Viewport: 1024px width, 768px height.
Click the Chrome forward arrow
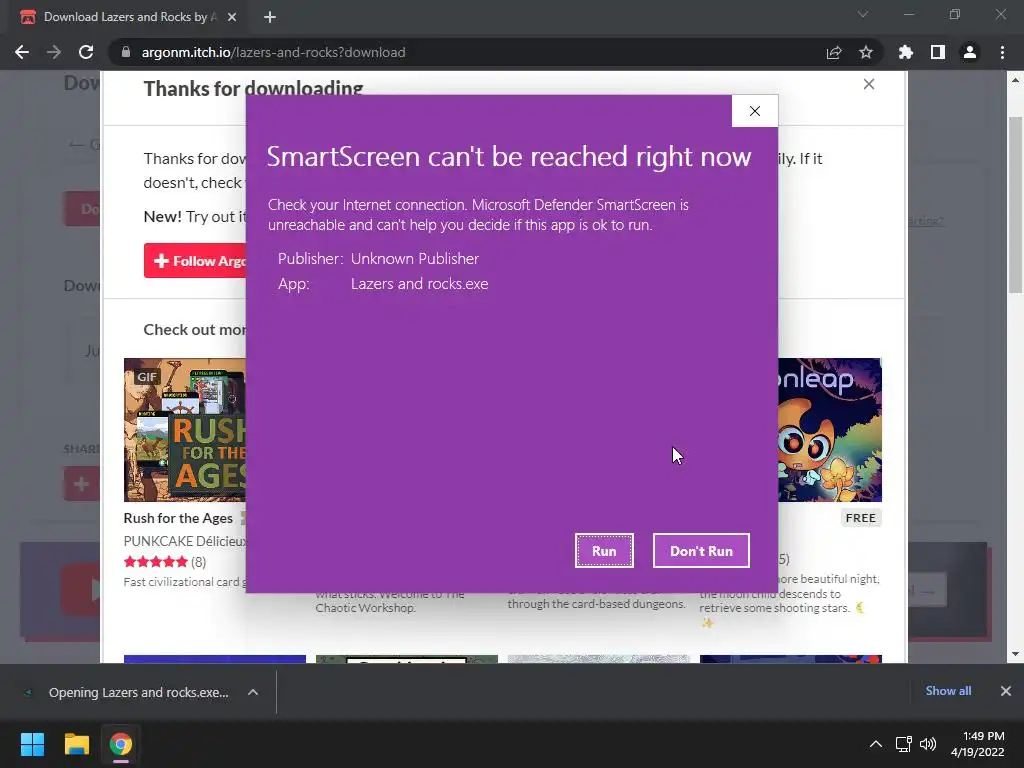pyautogui.click(x=54, y=52)
